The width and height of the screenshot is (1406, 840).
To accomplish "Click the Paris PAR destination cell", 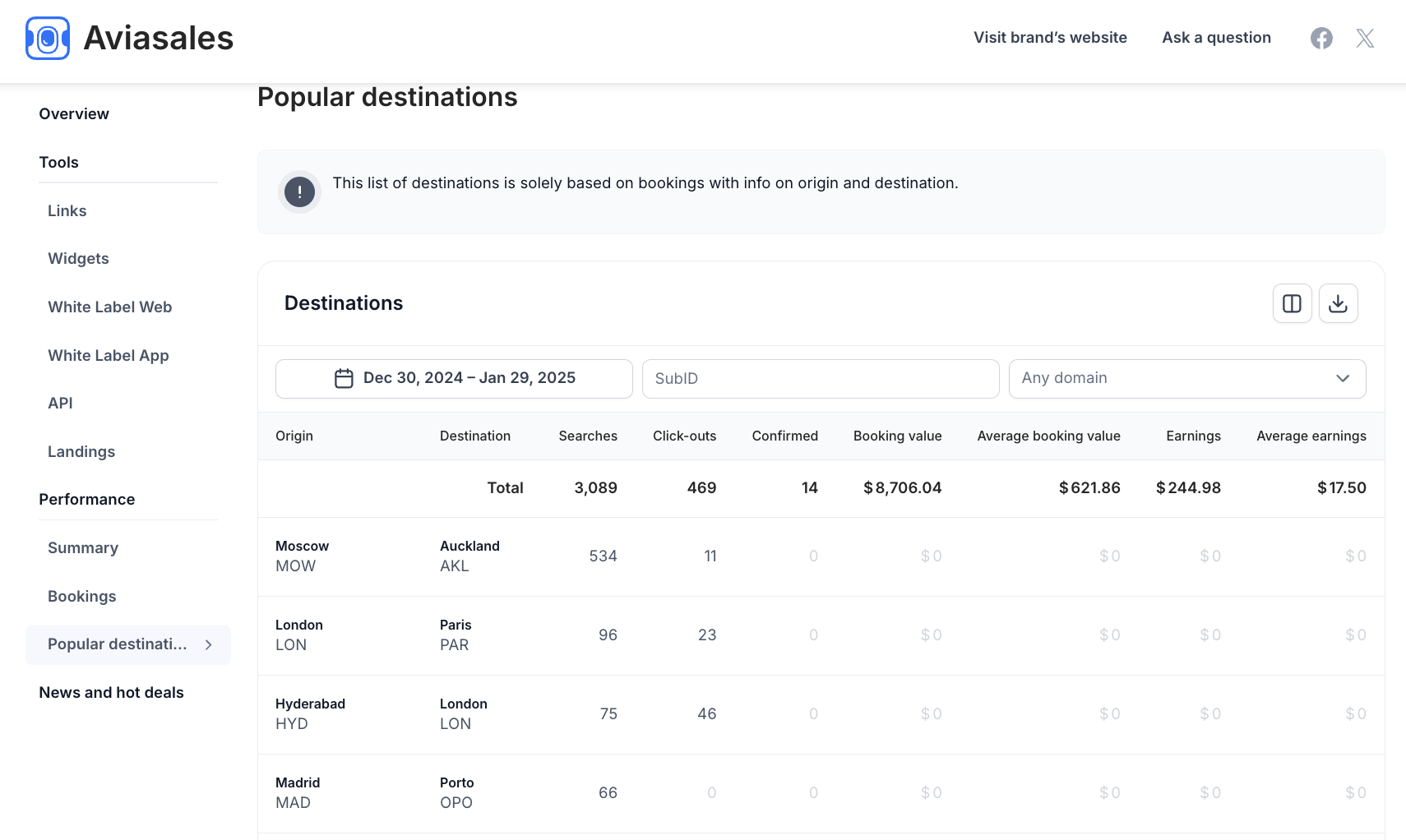I will [x=456, y=635].
